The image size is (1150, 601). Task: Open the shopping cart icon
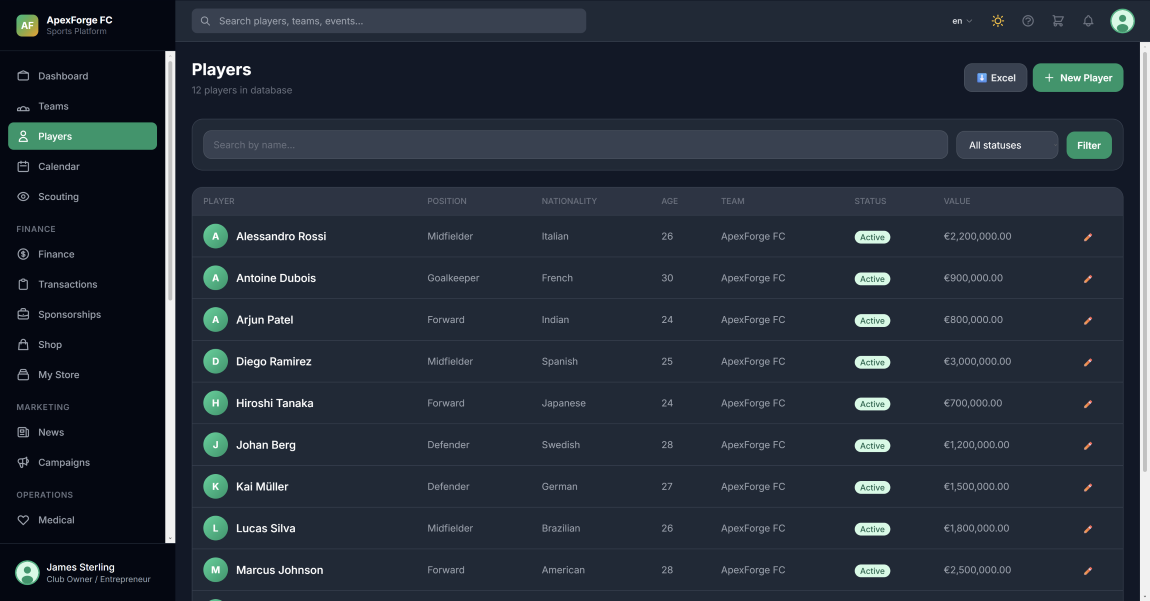coord(1058,21)
